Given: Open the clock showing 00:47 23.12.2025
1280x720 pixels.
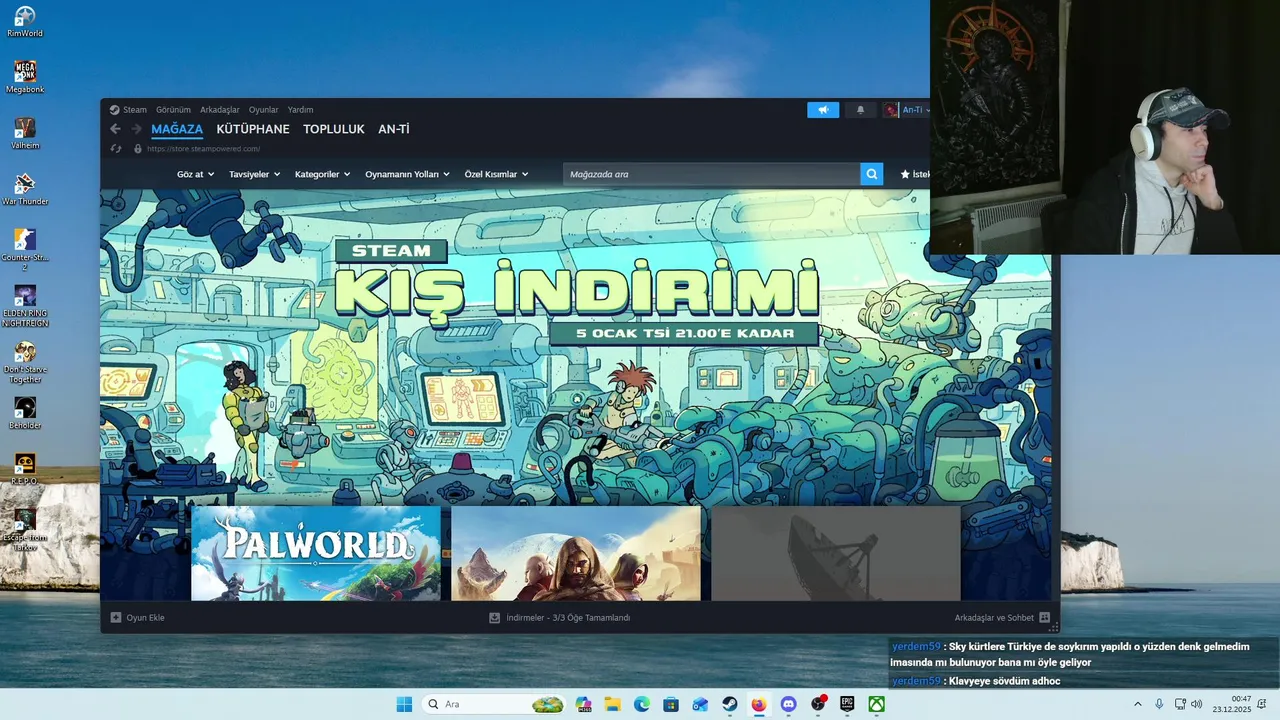Looking at the screenshot, I should (1232, 704).
